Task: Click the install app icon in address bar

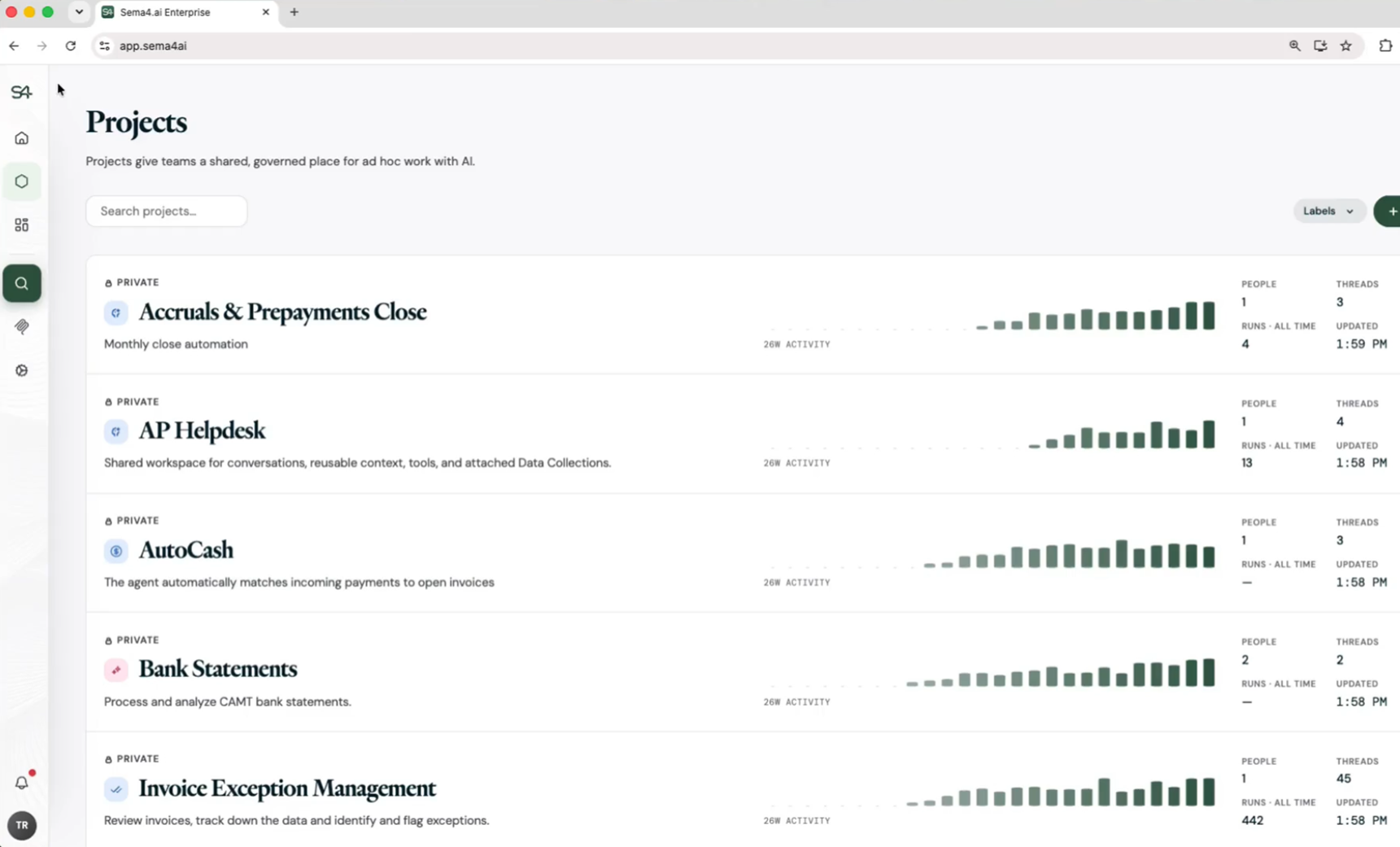Action: point(1320,46)
